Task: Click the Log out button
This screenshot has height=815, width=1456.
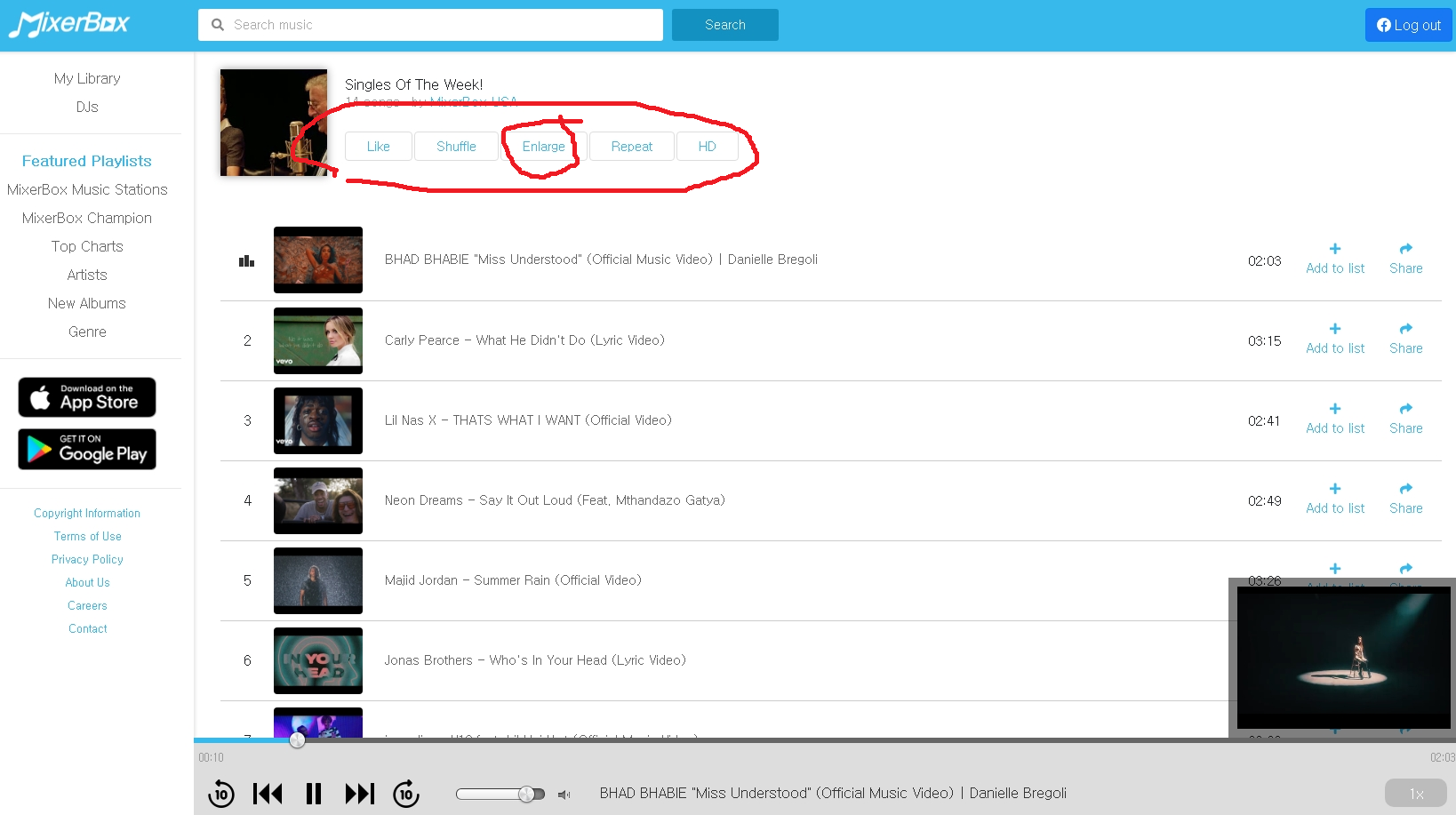Action: 1408,25
